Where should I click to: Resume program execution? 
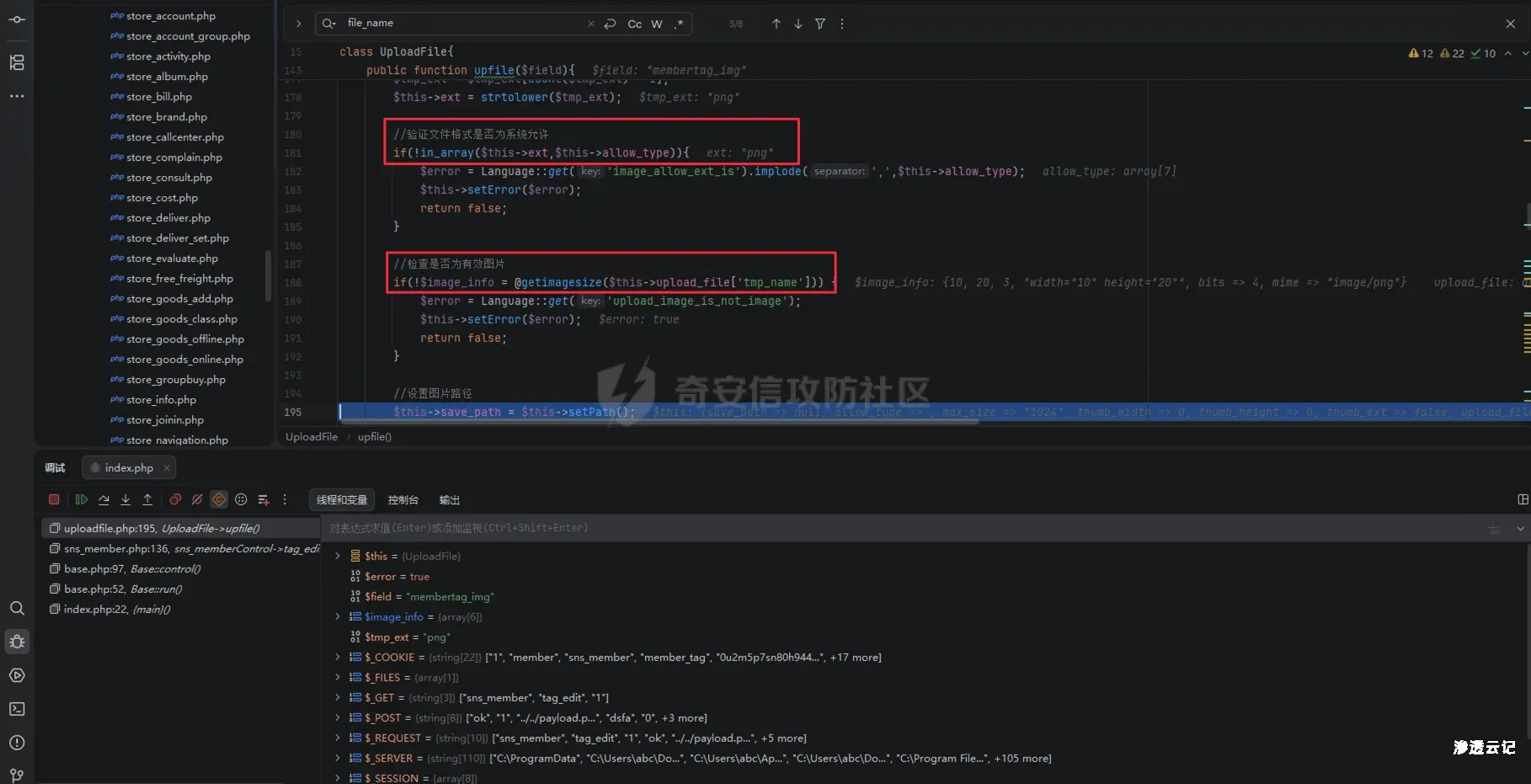[x=82, y=499]
